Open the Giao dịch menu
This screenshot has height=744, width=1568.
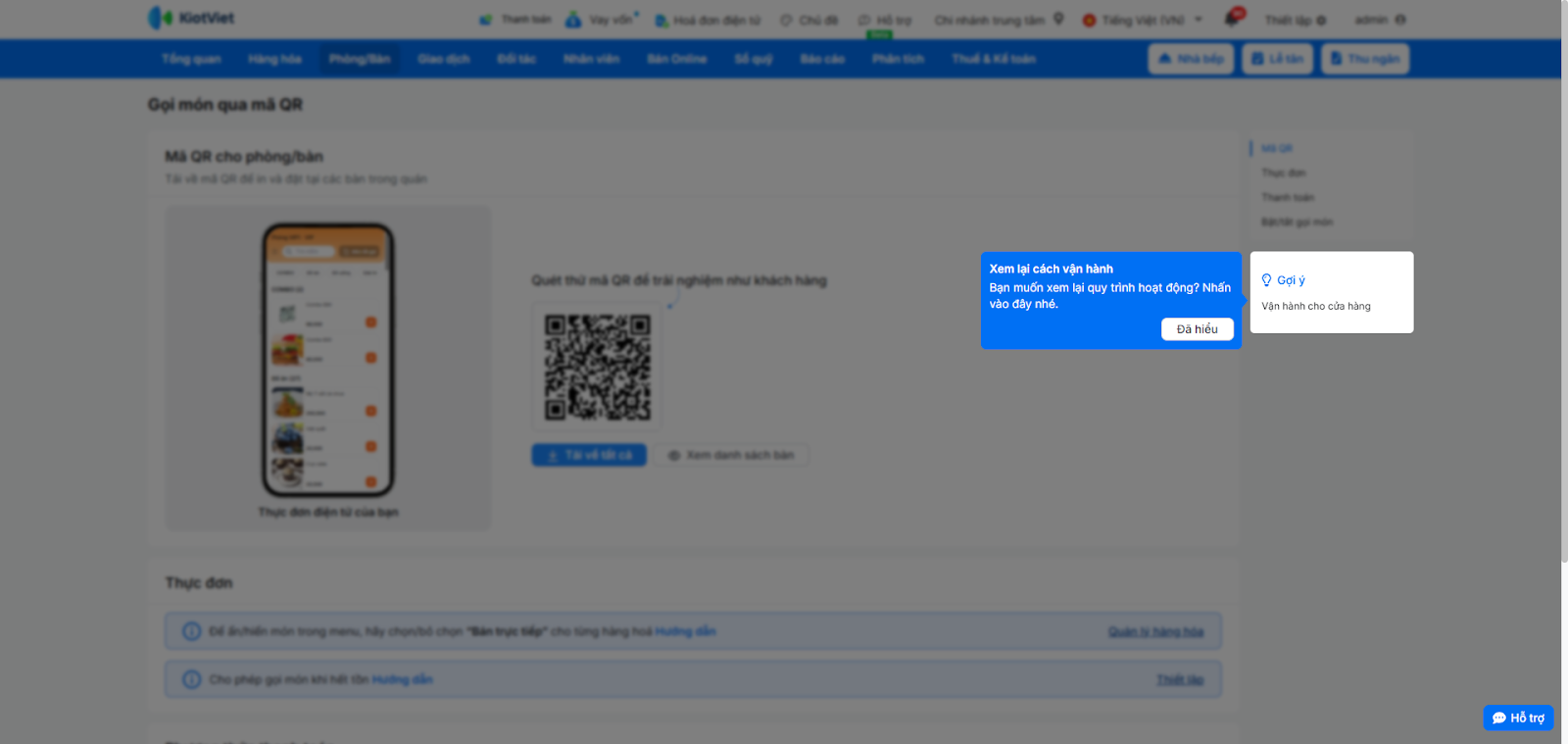[x=443, y=59]
